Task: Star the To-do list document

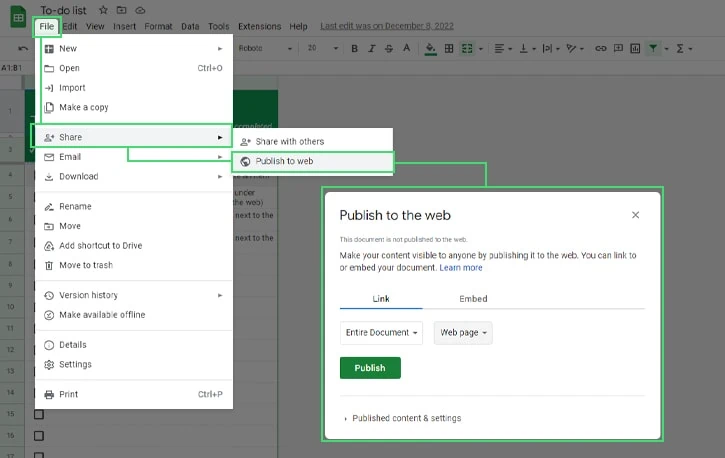Action: point(104,10)
